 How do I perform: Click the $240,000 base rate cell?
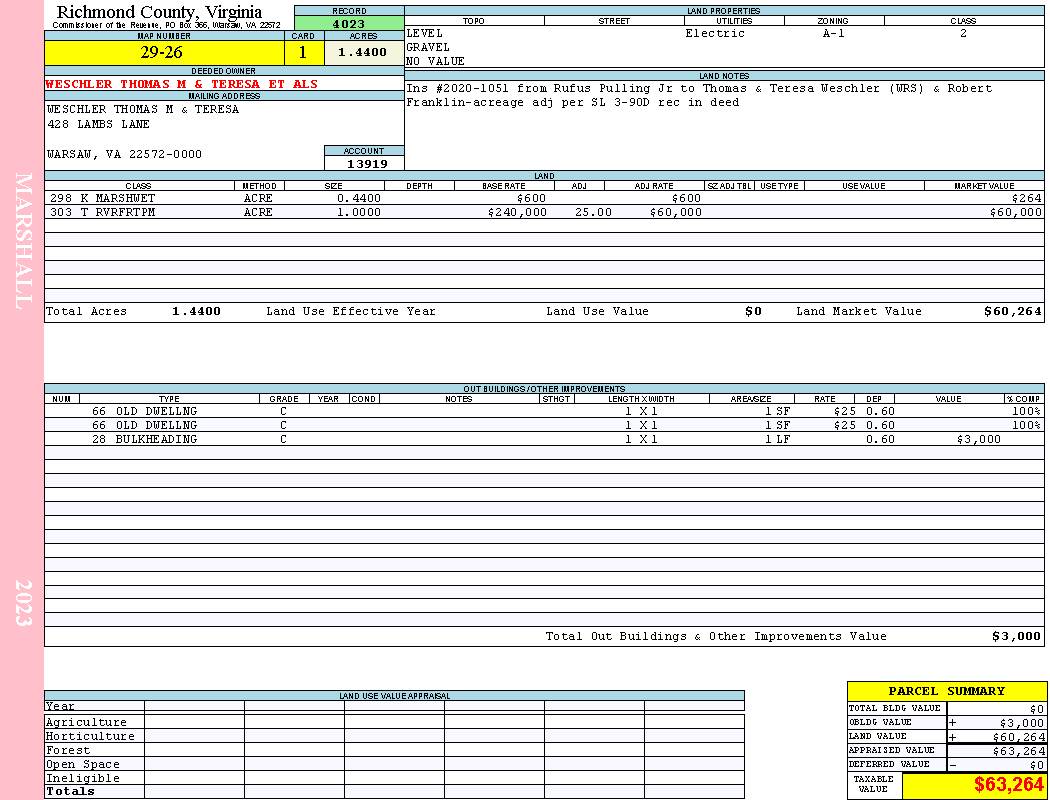pos(517,212)
